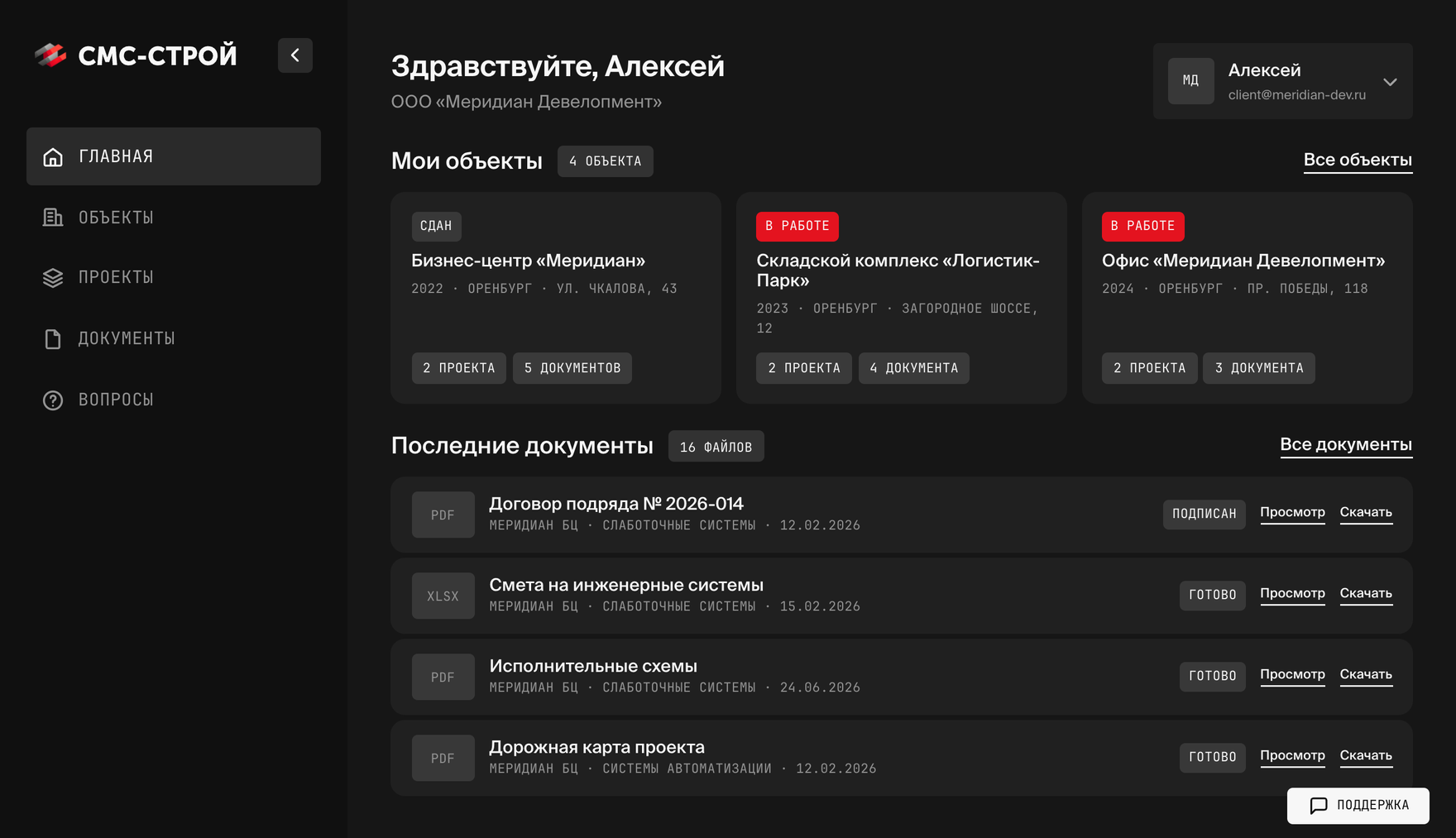Image resolution: width=1456 pixels, height=838 pixels.
Task: Download Исполнительные схемы via Скачать
Action: pyautogui.click(x=1367, y=675)
